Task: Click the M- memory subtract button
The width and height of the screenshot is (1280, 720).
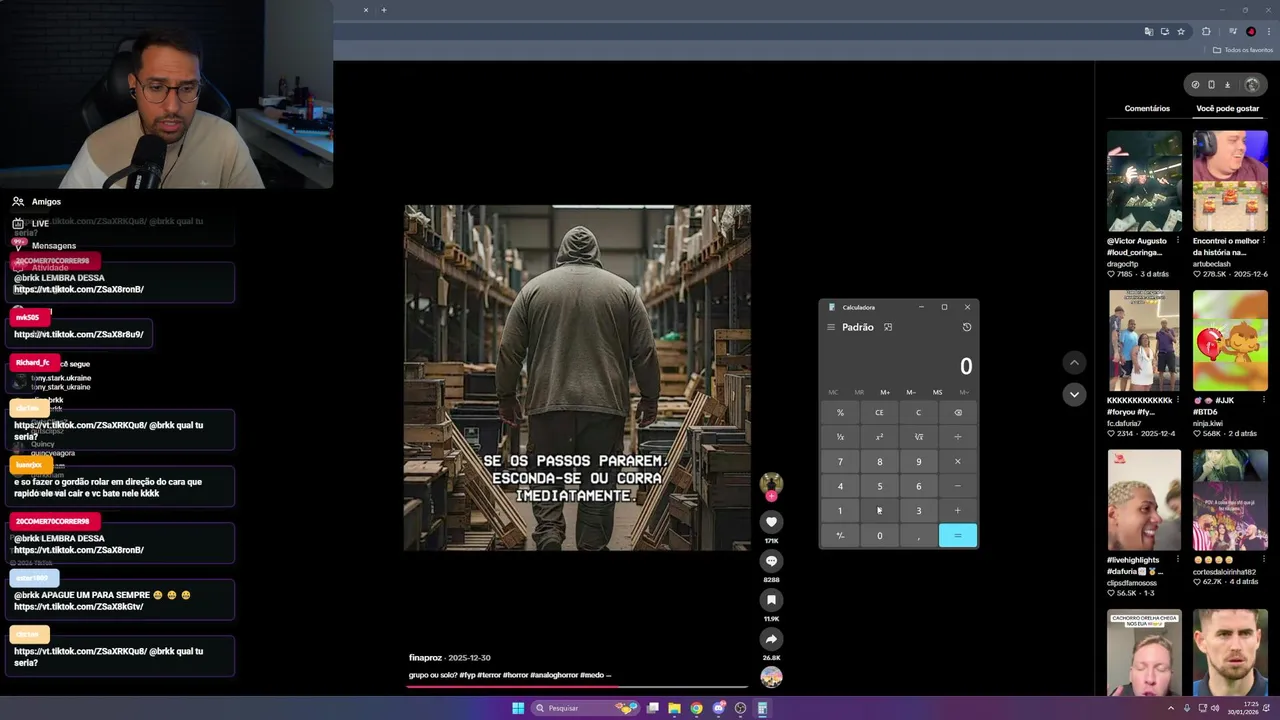Action: (911, 392)
